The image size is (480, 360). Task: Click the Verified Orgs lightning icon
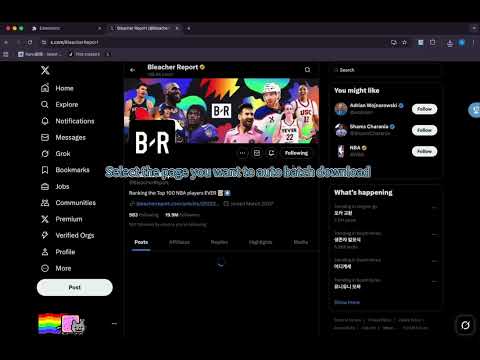click(x=45, y=235)
